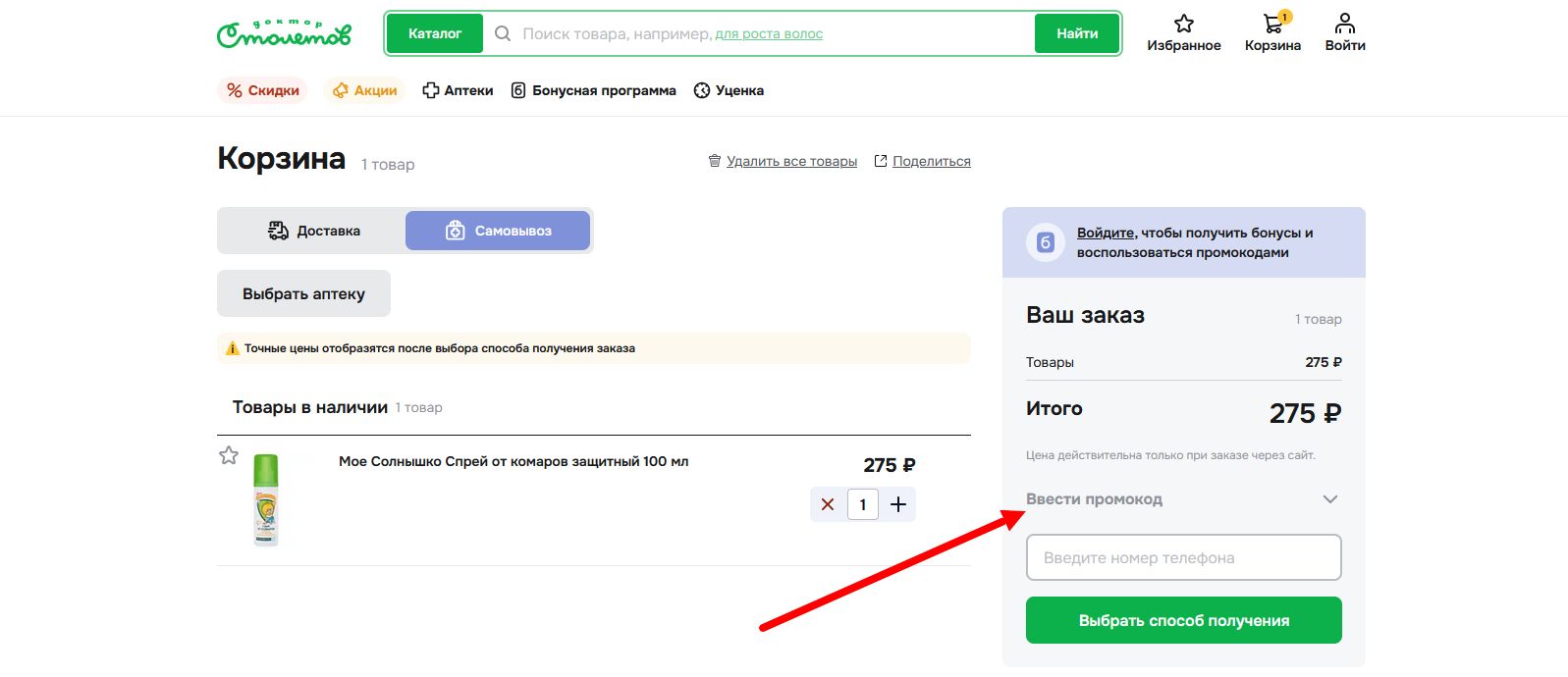Open the Избранное star icon in header
This screenshot has height=677, width=1568.
coord(1183,24)
